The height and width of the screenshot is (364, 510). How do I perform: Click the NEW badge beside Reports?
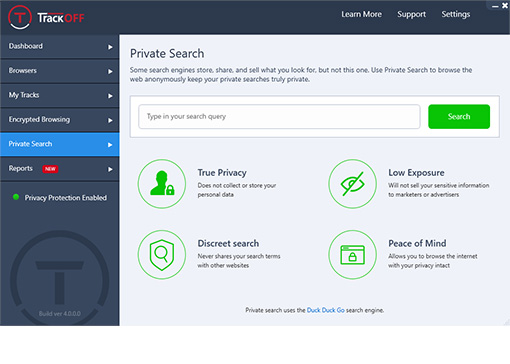click(x=50, y=169)
